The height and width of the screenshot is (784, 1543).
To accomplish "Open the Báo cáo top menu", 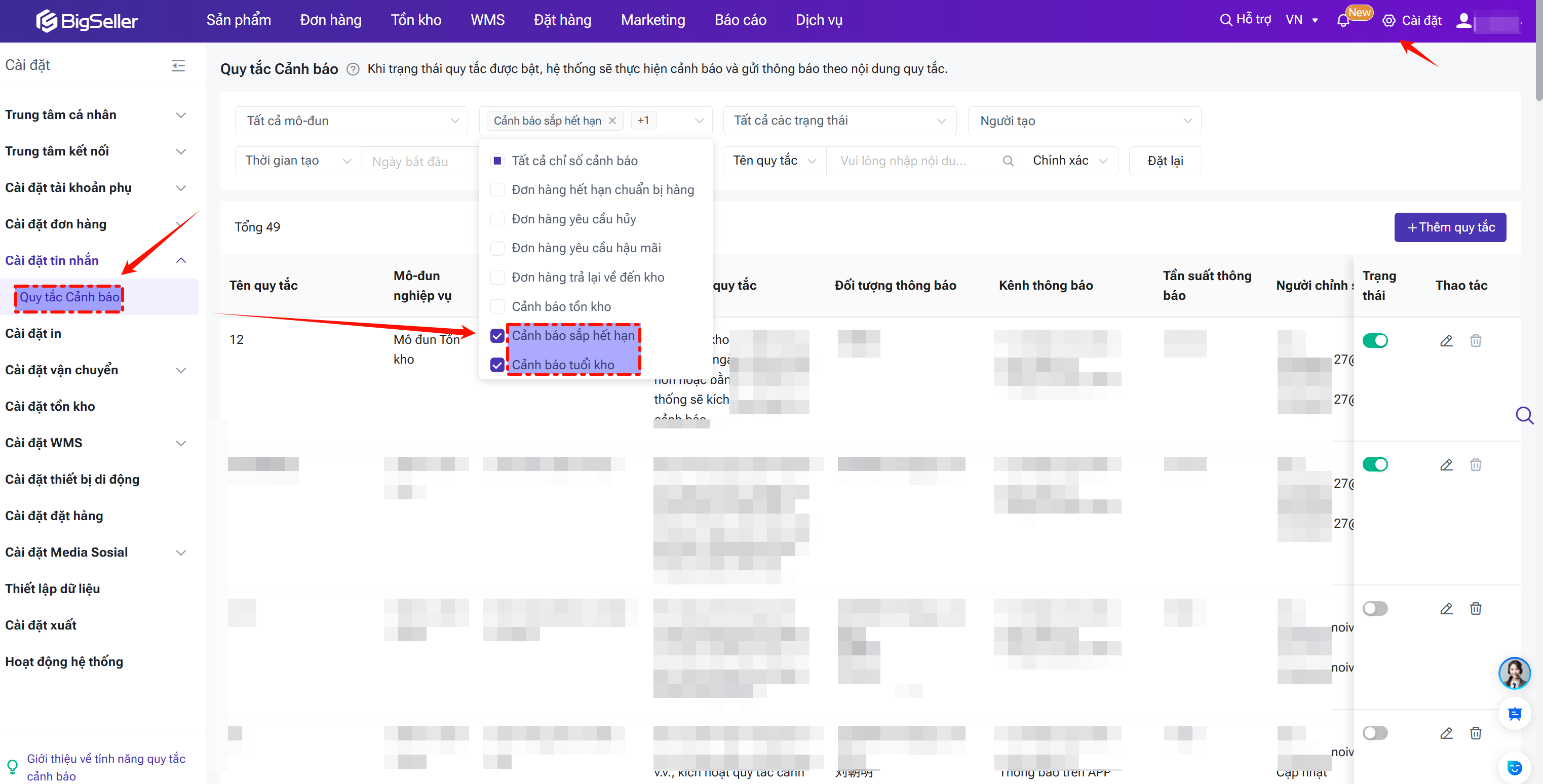I will [x=740, y=20].
